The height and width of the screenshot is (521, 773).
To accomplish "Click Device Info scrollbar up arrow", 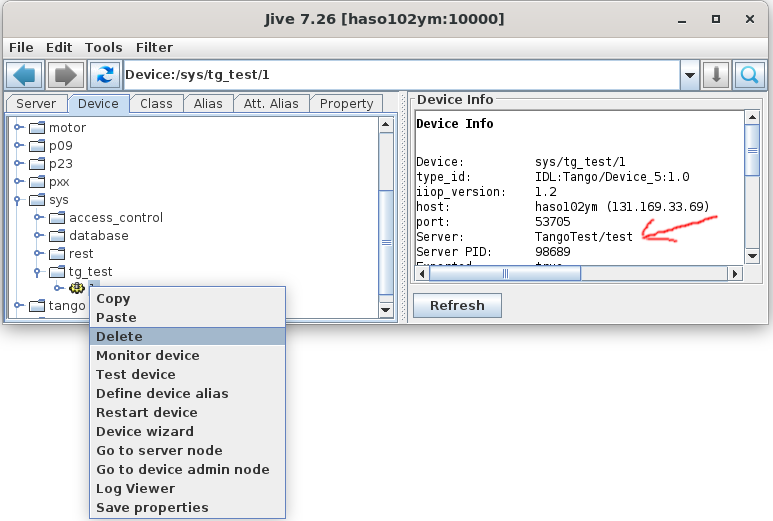I will coord(752,117).
